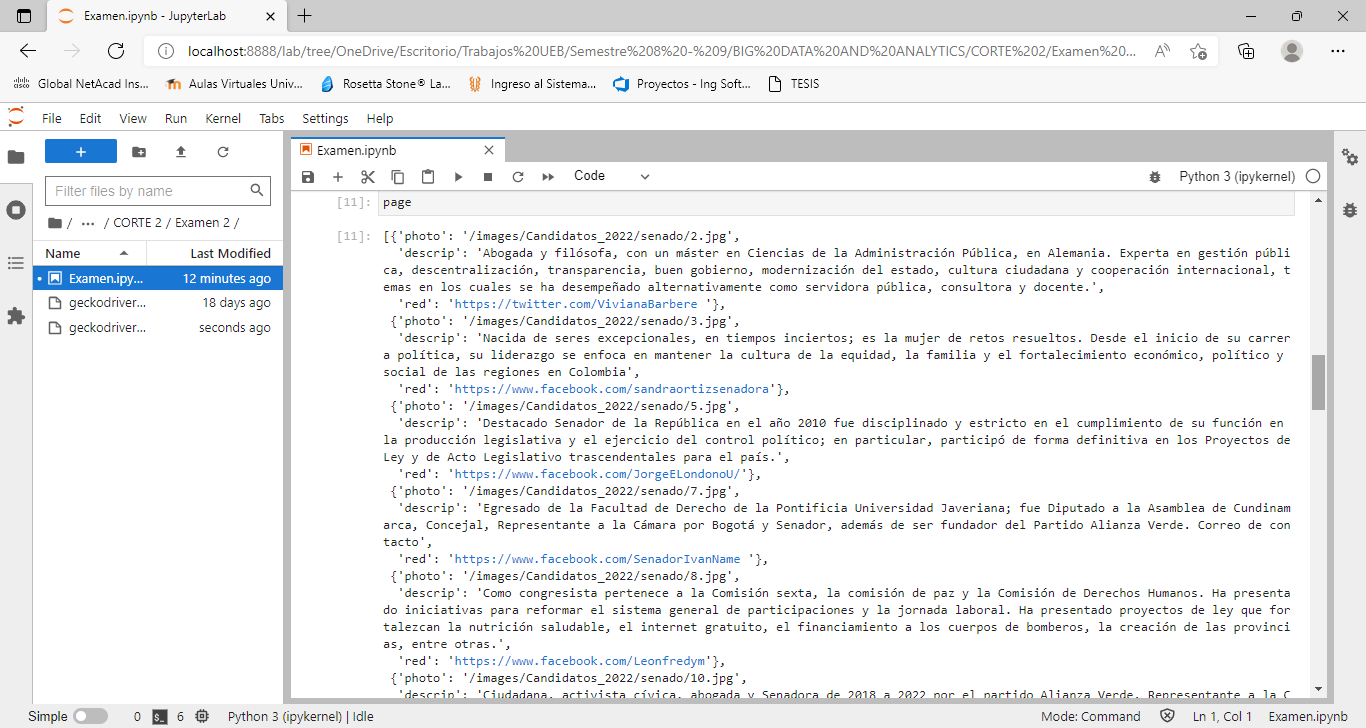Screen dimensions: 1366x728
Task: Click the blue new launcher button
Action: pos(80,149)
